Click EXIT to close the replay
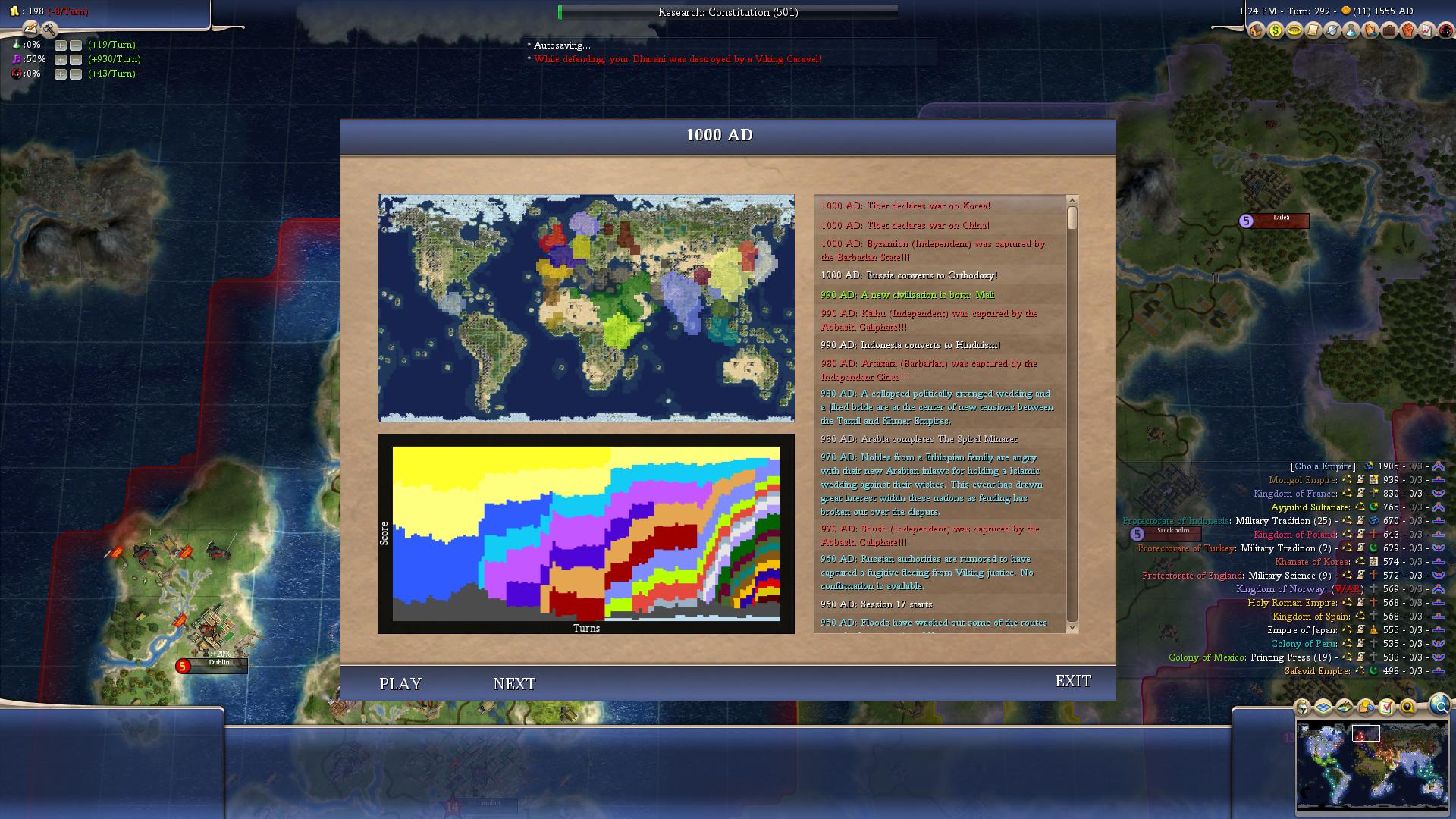Image resolution: width=1456 pixels, height=819 pixels. click(1073, 681)
